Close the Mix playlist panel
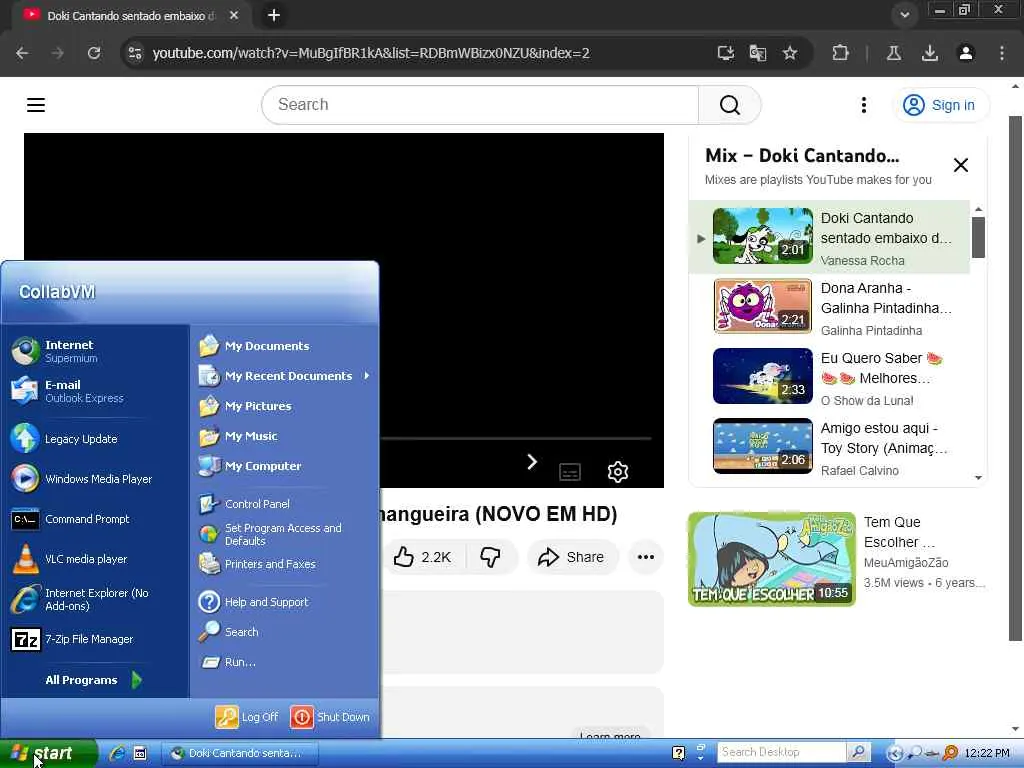This screenshot has width=1024, height=768. [961, 165]
